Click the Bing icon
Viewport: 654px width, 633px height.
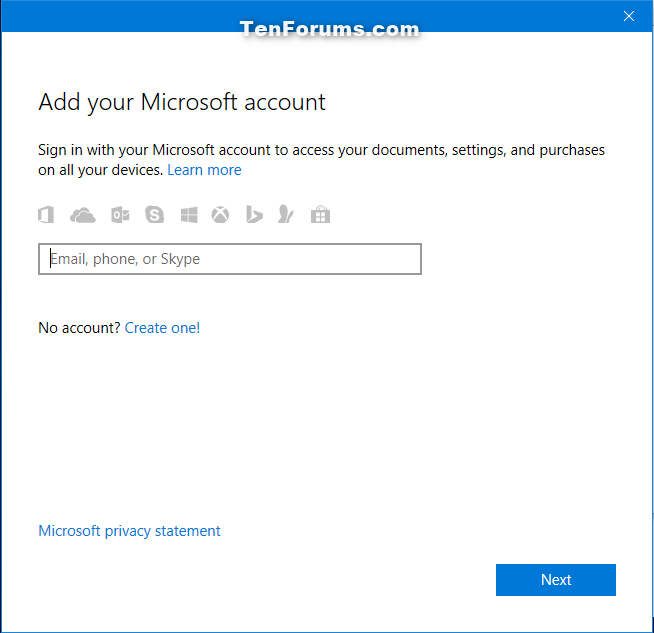pyautogui.click(x=254, y=215)
